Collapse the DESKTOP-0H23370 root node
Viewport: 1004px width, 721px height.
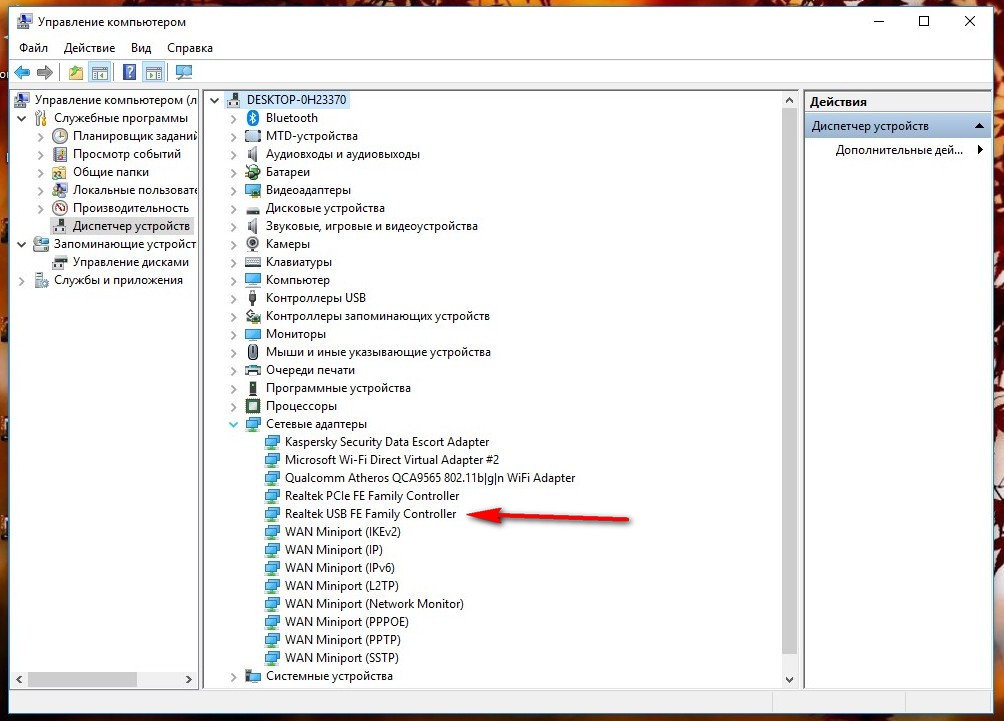tap(215, 100)
